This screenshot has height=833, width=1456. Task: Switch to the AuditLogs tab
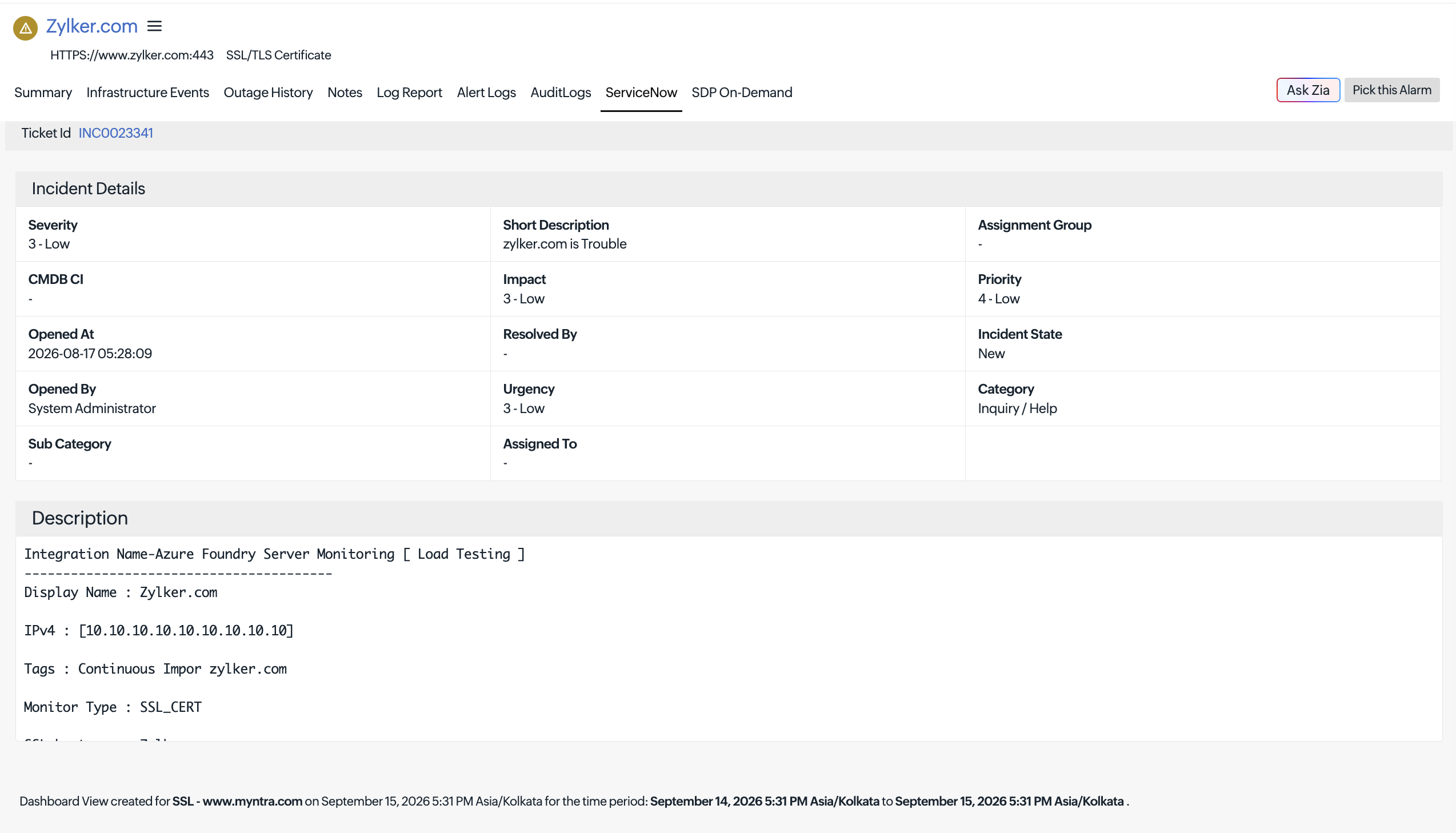[x=561, y=92]
